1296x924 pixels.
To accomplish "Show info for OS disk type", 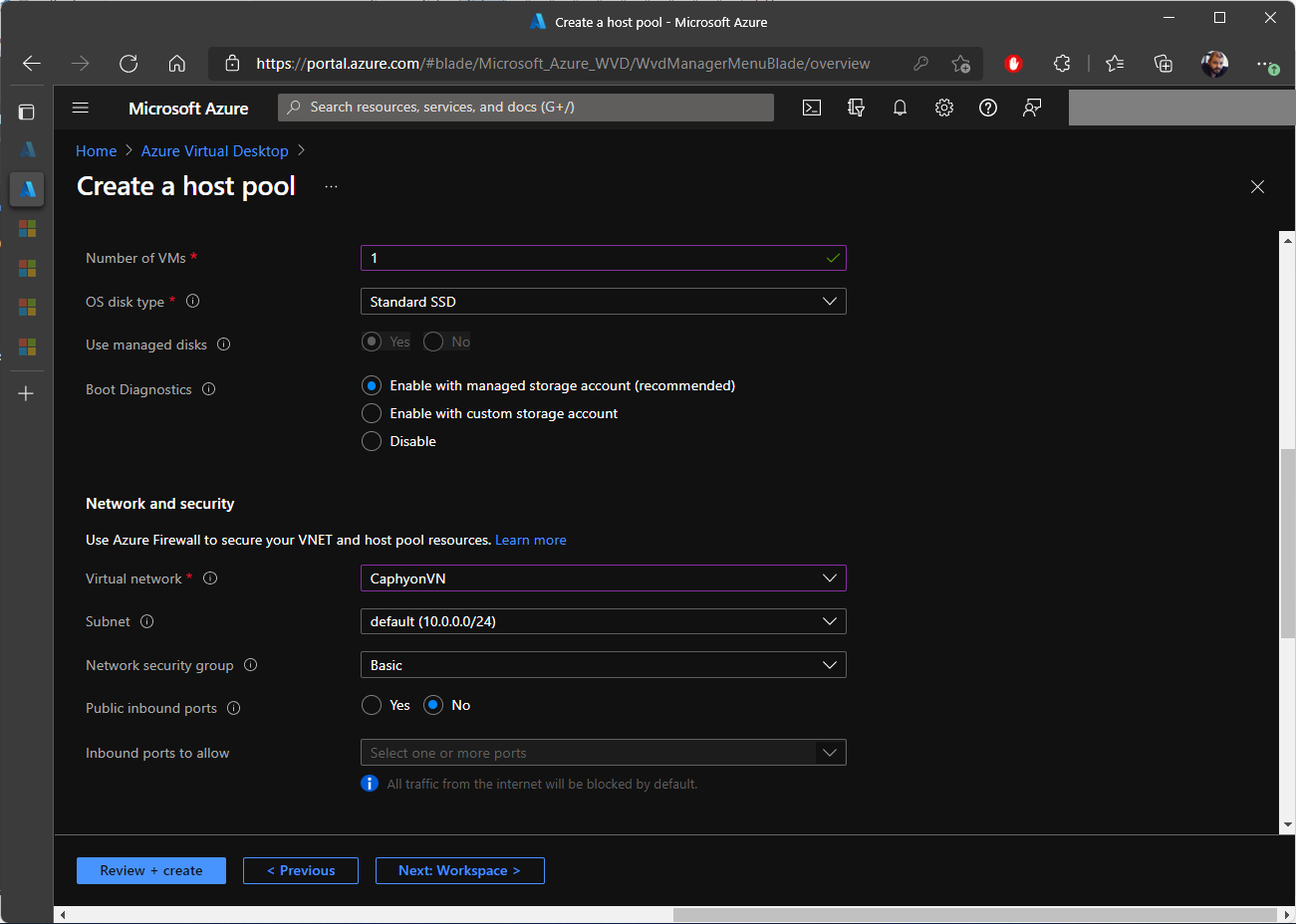I will point(193,301).
